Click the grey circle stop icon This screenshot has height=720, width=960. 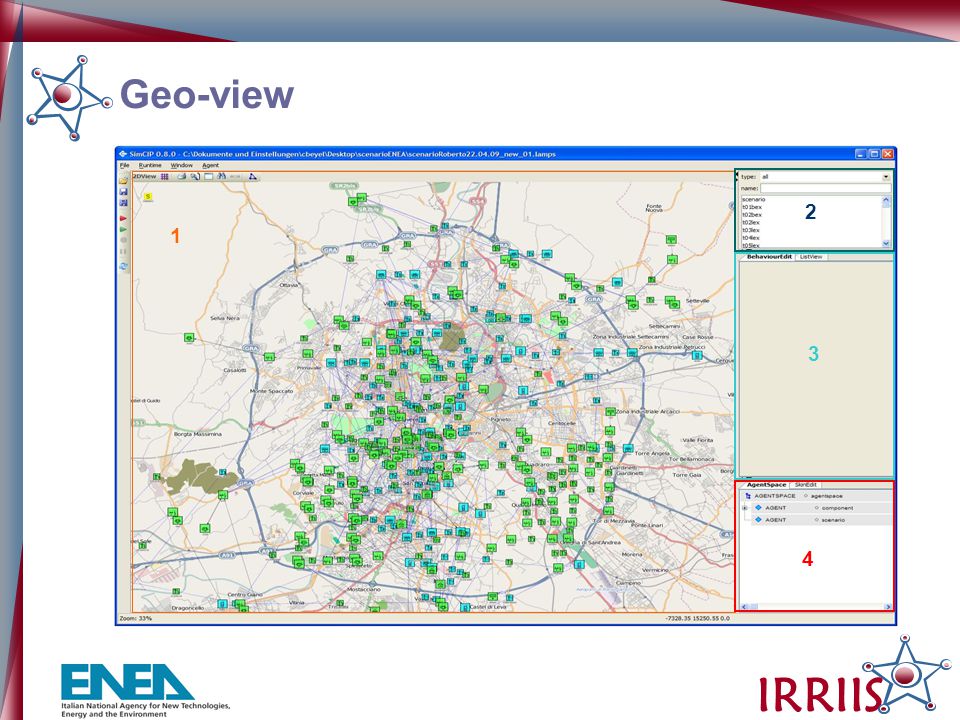coord(124,241)
